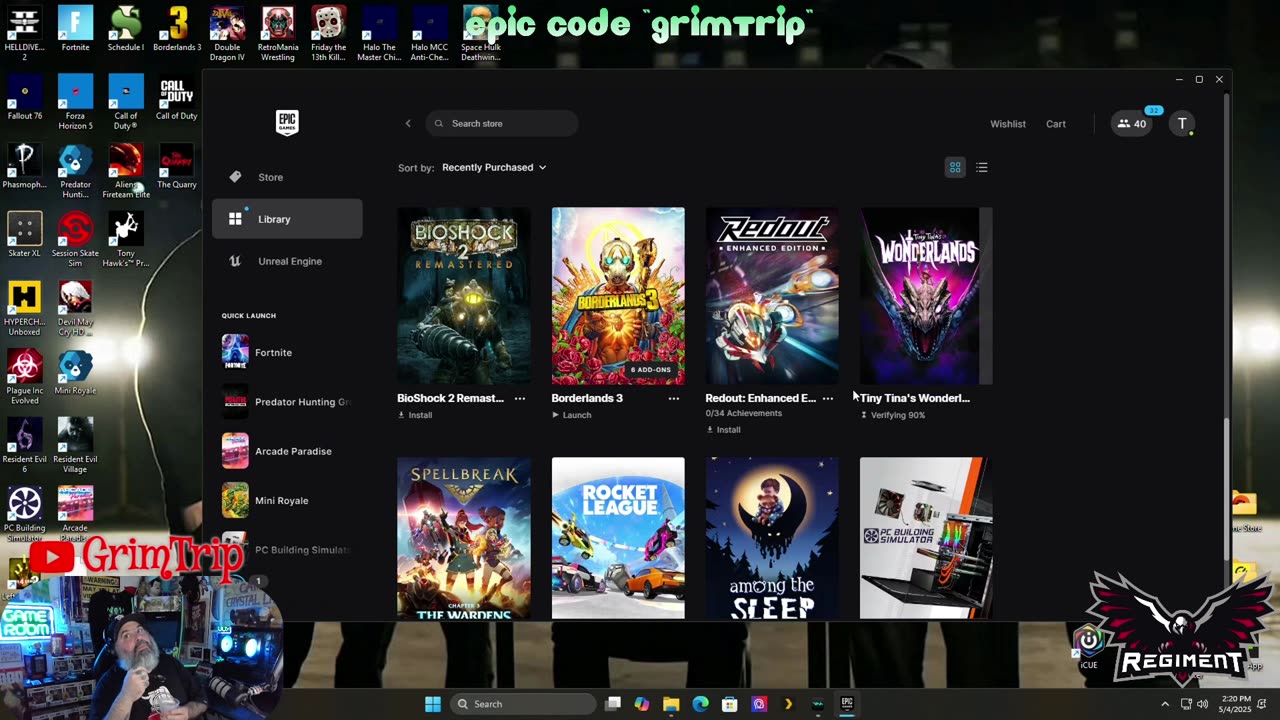Open Fortnite desktop shortcut
Image resolution: width=1280 pixels, height=720 pixels.
click(75, 30)
